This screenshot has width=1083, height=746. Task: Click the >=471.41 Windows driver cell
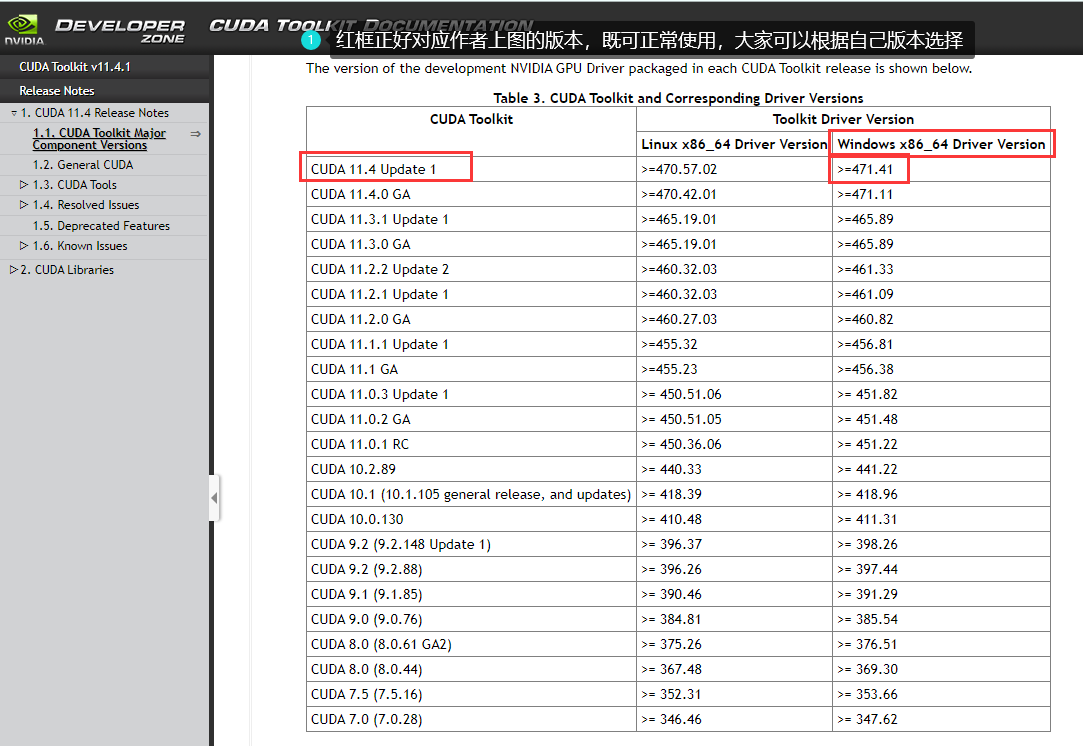[941, 169]
